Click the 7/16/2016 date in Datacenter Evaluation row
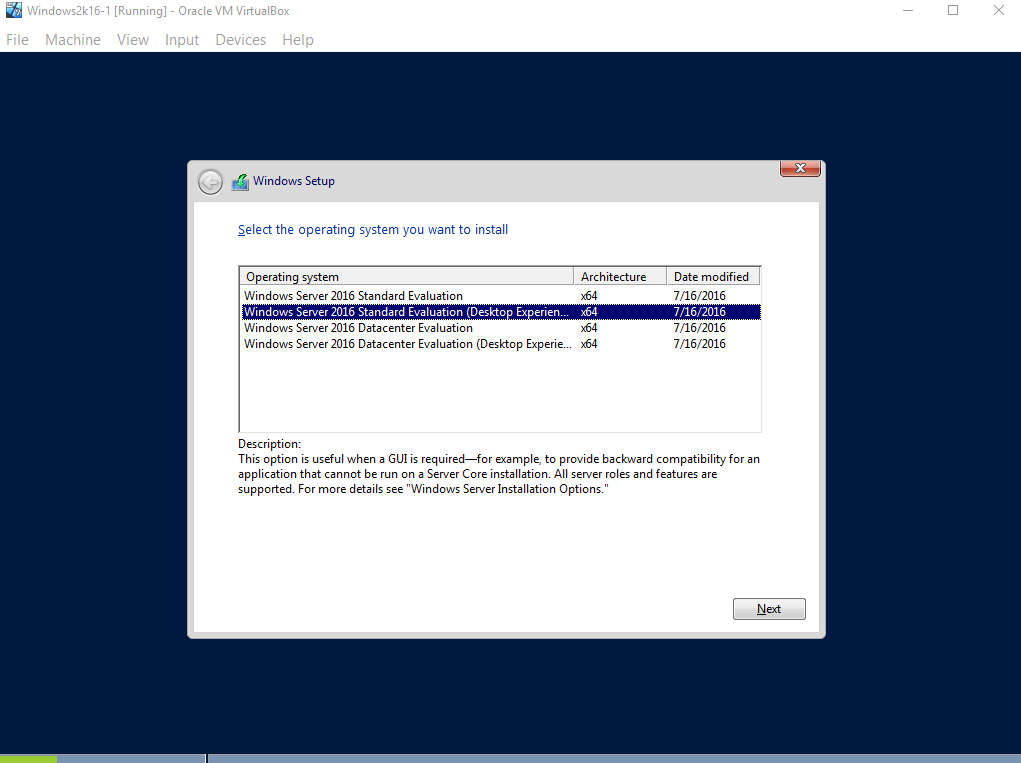The image size is (1021, 763). click(699, 328)
